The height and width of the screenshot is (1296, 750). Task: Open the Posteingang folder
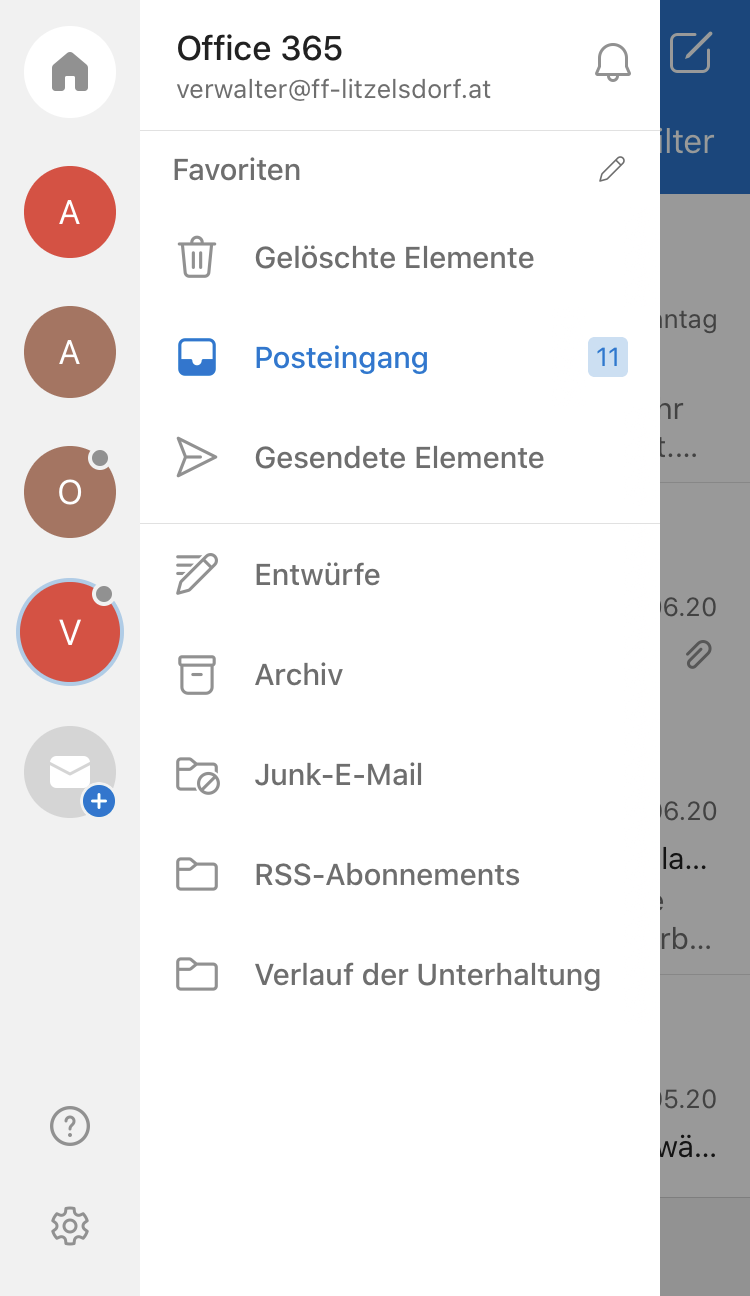400,357
